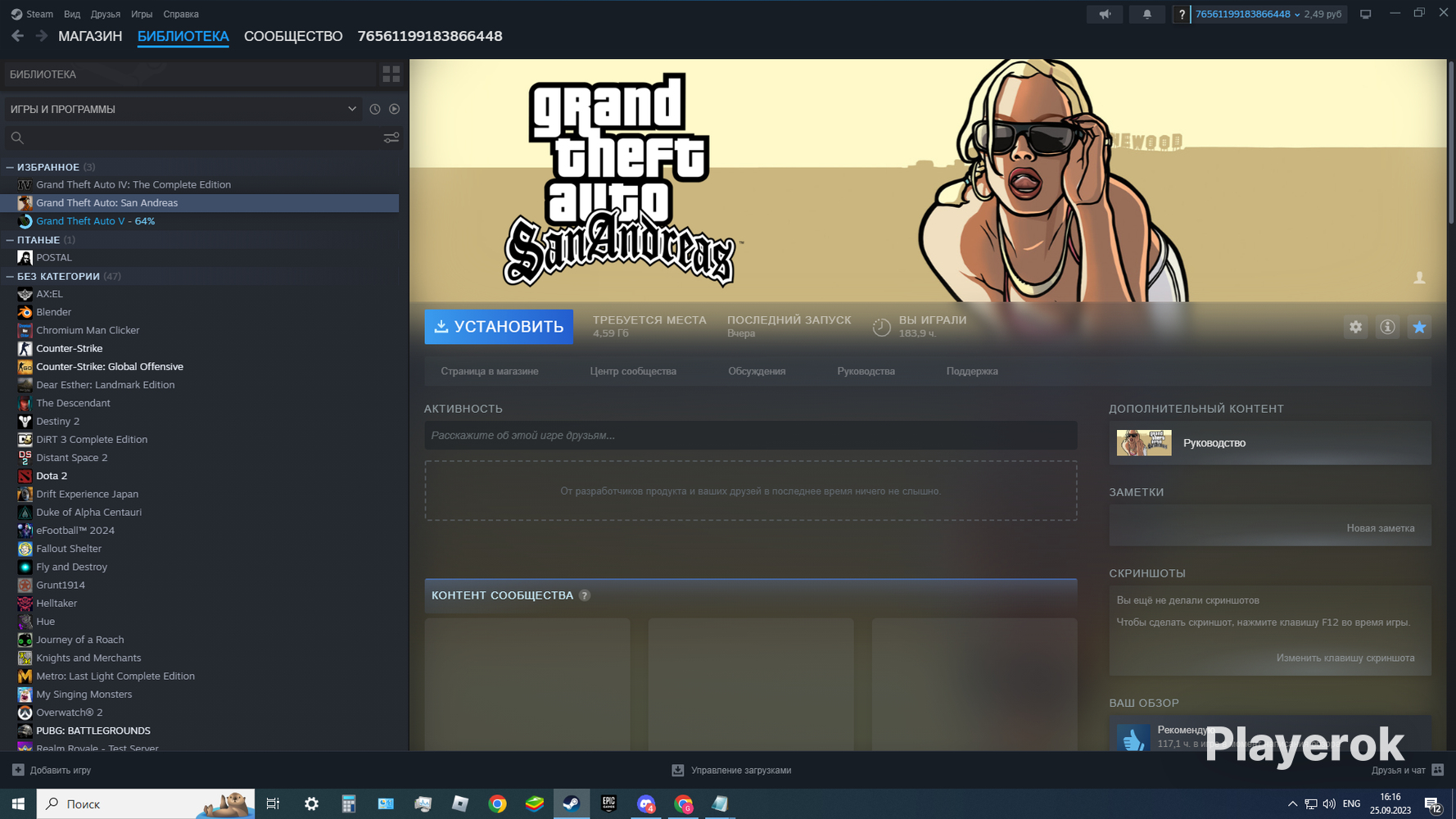
Task: Collapse the Избранное category
Action: point(10,167)
